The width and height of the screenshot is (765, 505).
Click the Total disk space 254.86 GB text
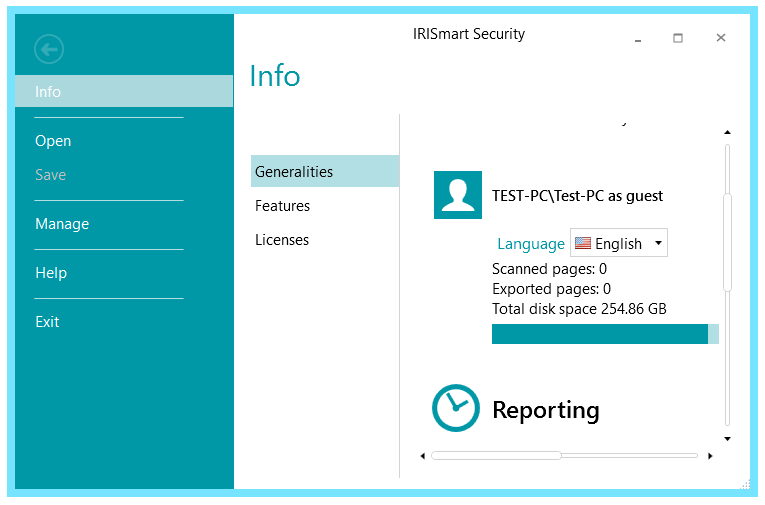579,309
